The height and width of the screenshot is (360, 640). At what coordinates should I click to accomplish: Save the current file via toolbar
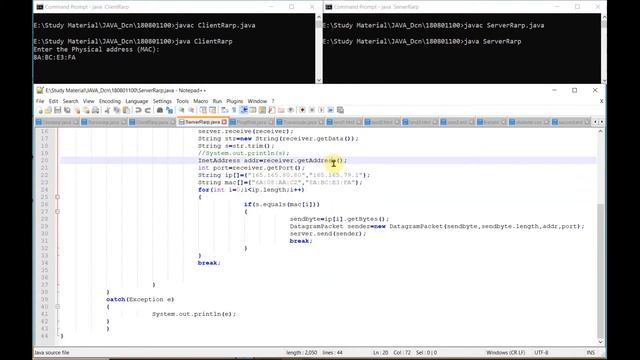pos(58,110)
